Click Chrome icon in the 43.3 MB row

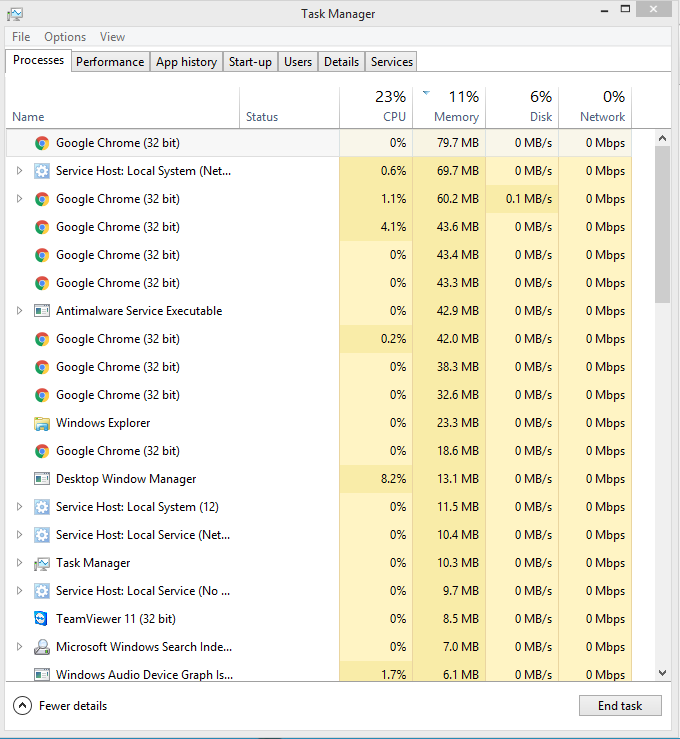point(42,283)
